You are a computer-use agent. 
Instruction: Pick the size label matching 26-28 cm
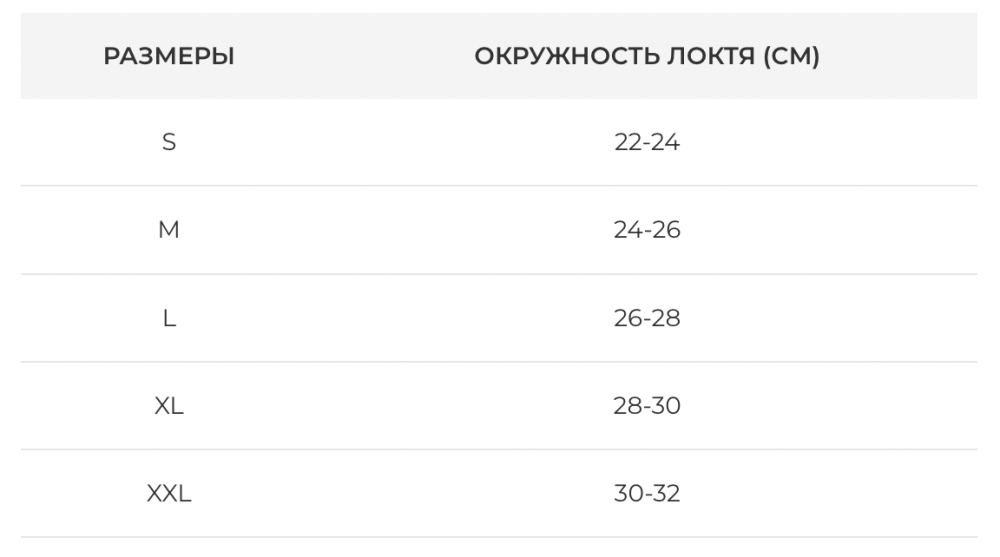[x=169, y=319]
